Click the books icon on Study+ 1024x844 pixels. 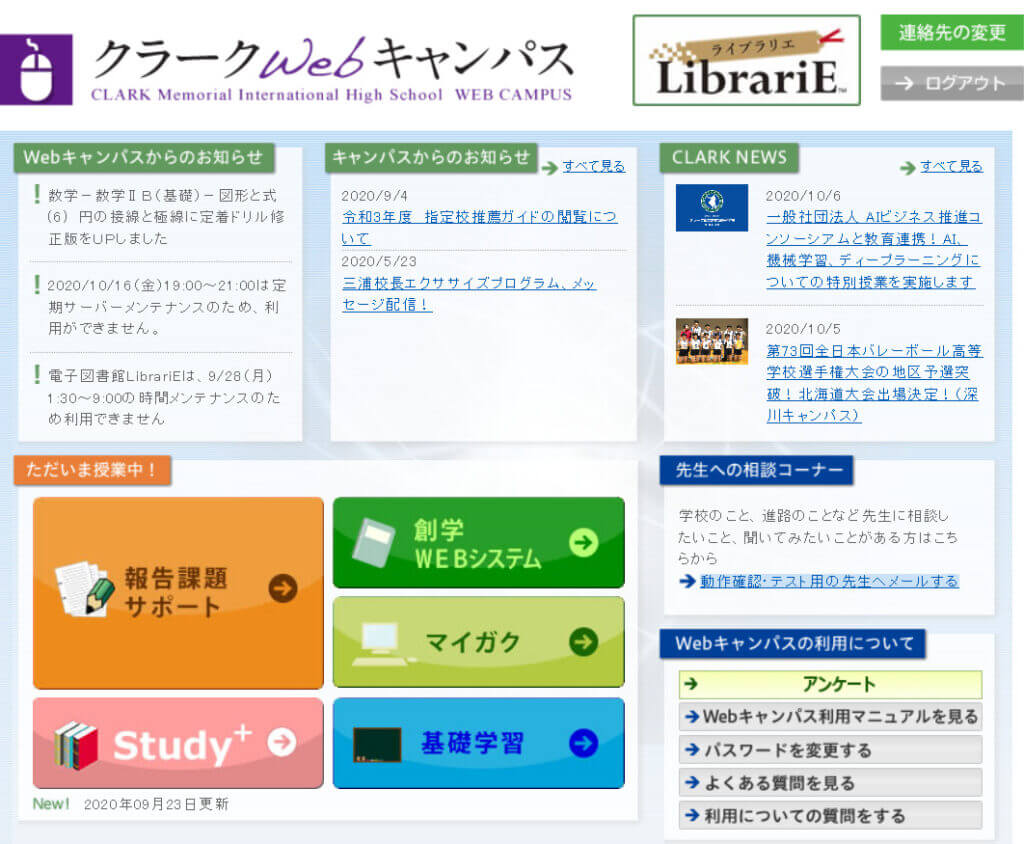(76, 745)
